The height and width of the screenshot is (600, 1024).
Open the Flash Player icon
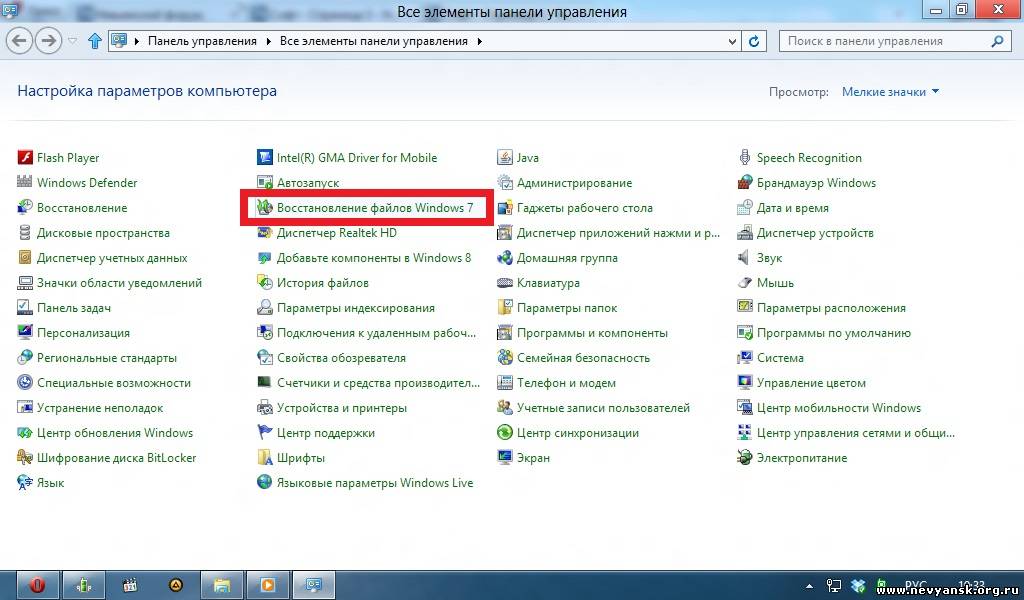(25, 157)
